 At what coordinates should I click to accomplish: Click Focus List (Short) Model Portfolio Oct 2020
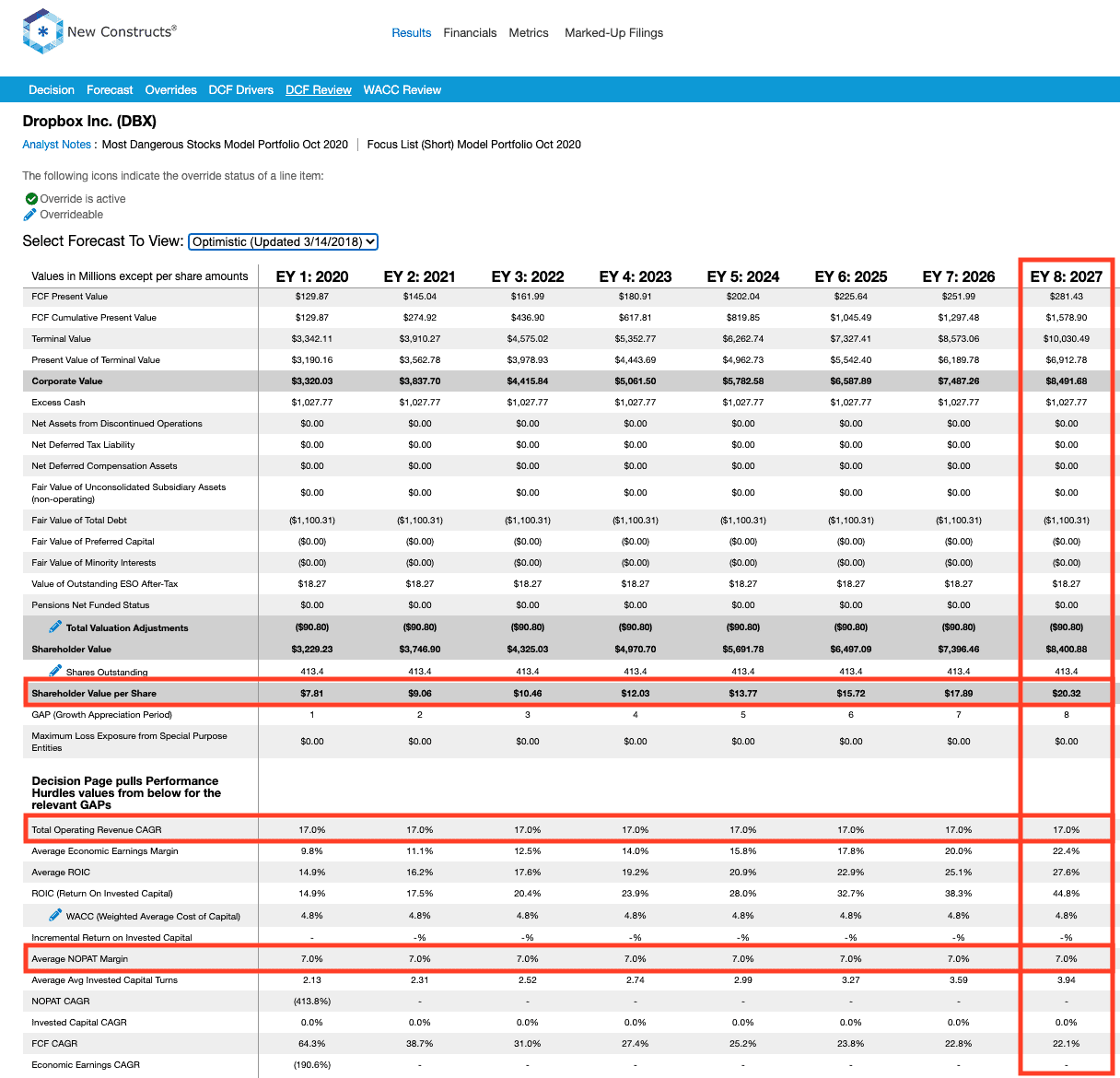[x=474, y=145]
